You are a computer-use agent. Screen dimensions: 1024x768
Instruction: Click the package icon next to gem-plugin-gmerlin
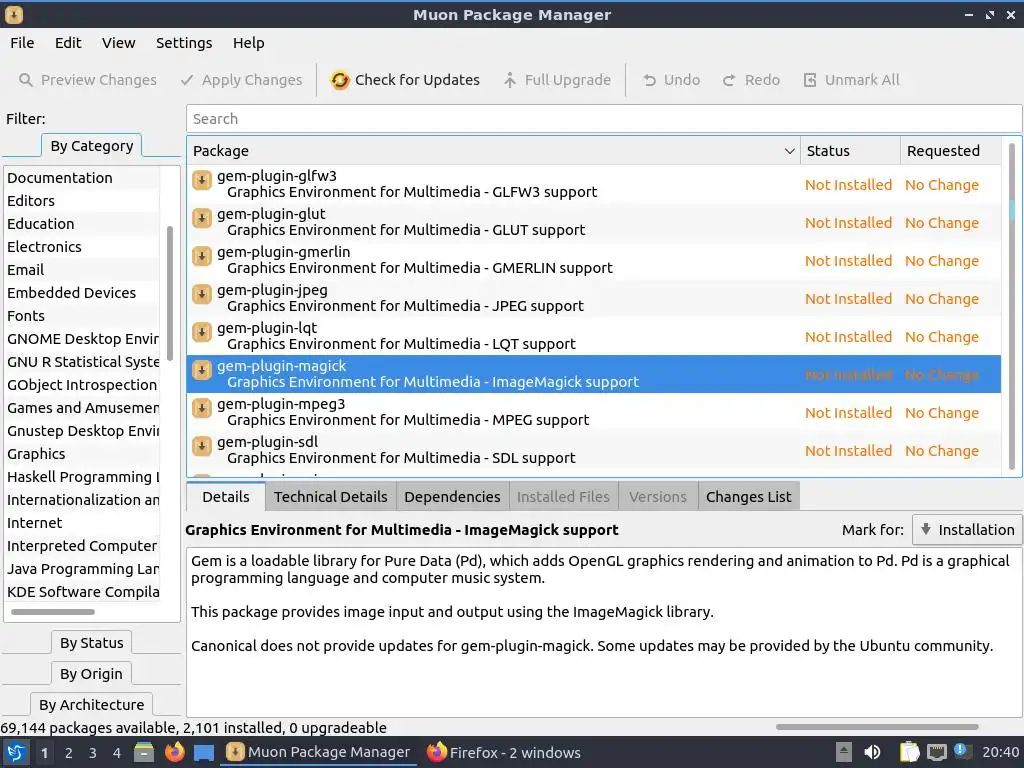tap(202, 255)
